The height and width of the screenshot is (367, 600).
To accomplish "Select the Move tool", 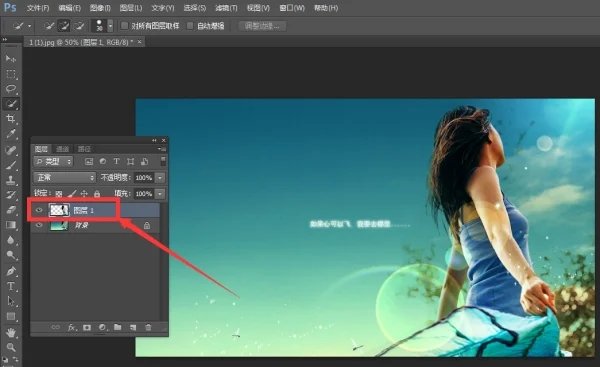I will tap(11, 59).
